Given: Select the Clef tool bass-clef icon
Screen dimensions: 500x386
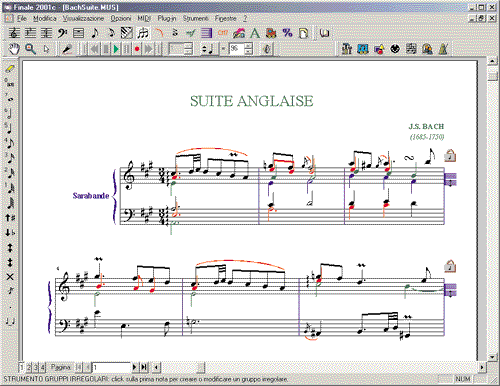Looking at the screenshot, I should (x=62, y=33).
